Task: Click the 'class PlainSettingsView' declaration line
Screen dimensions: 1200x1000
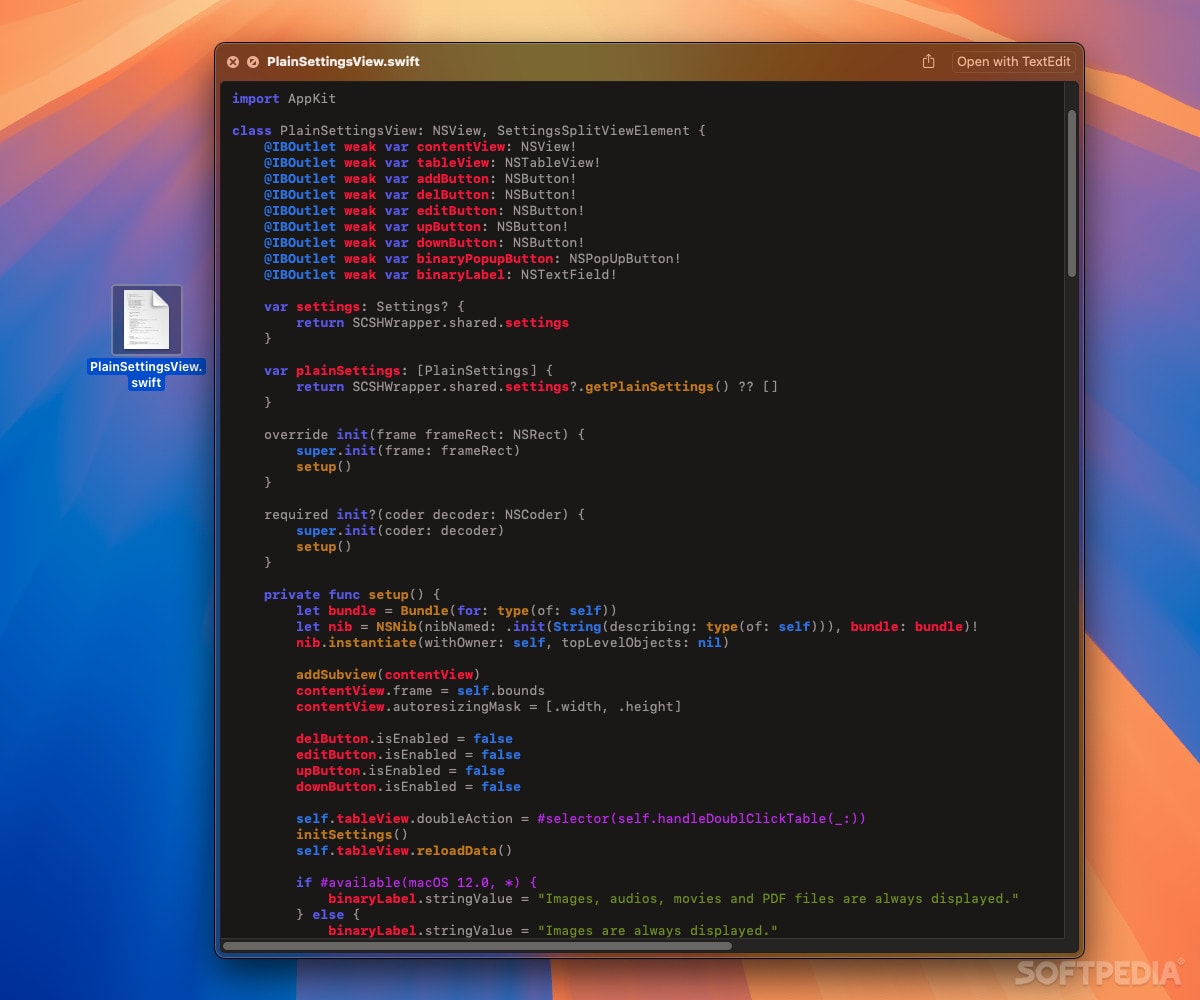Action: (468, 131)
